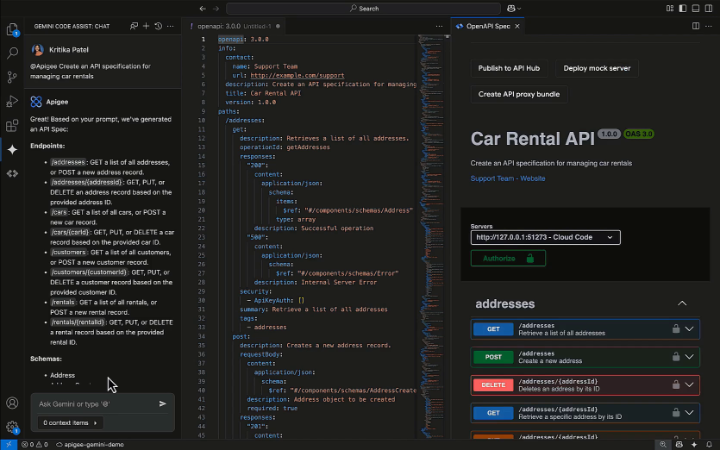Click the OAS 3.0 badge
The height and width of the screenshot is (450, 720).
click(639, 134)
